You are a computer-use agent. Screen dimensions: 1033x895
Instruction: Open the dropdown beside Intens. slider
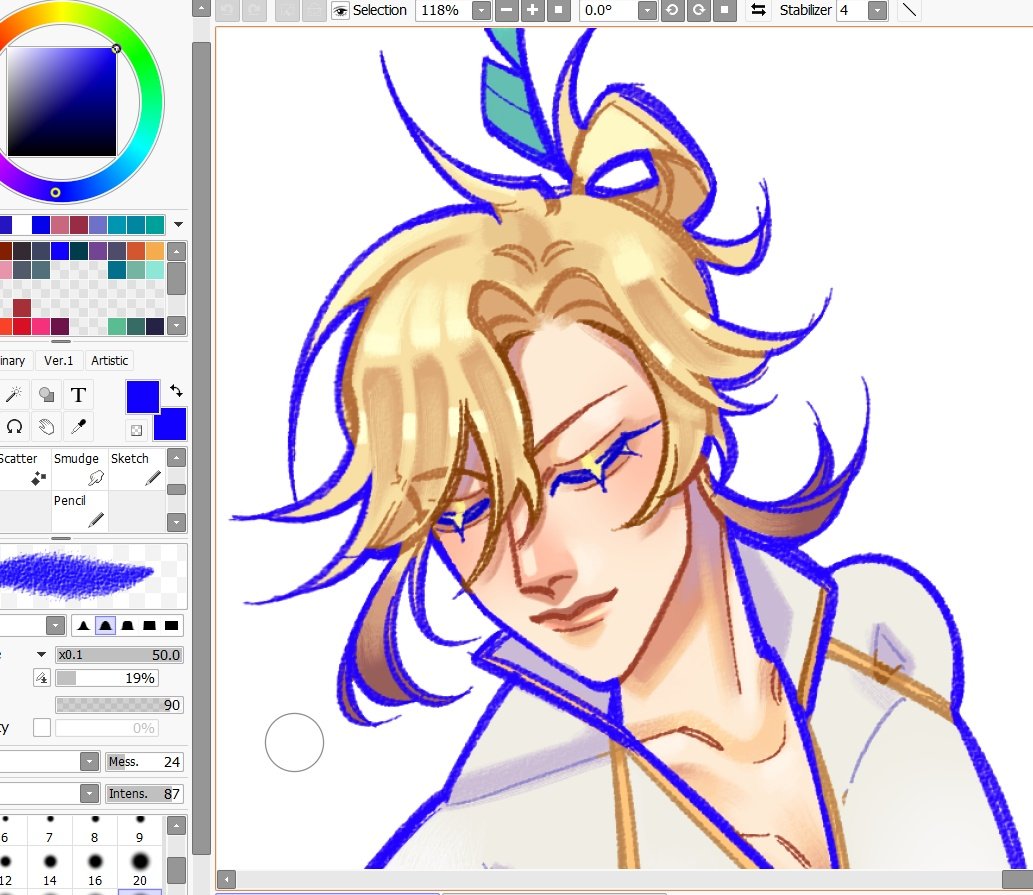pos(90,794)
